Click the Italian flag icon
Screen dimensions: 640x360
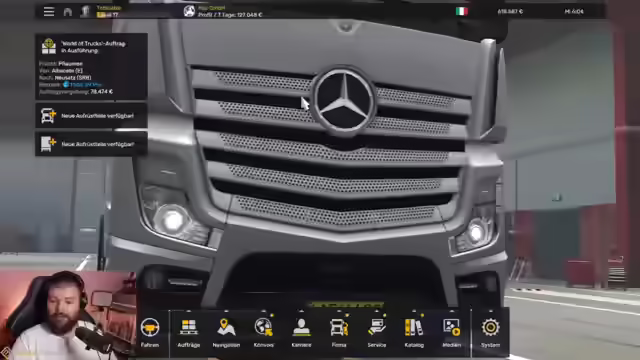point(462,11)
